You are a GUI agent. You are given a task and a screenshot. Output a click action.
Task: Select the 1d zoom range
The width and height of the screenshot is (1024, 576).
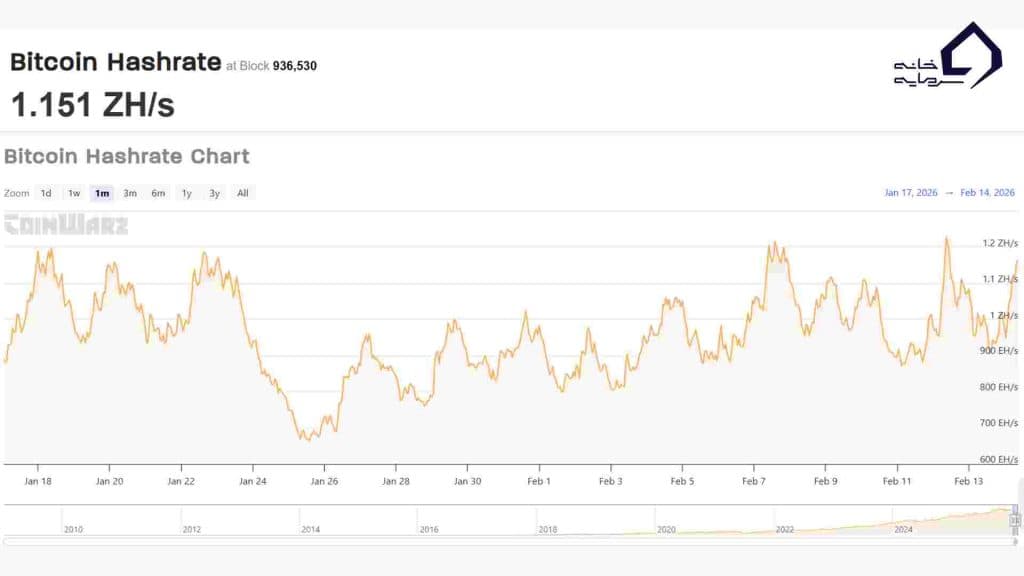(x=46, y=193)
